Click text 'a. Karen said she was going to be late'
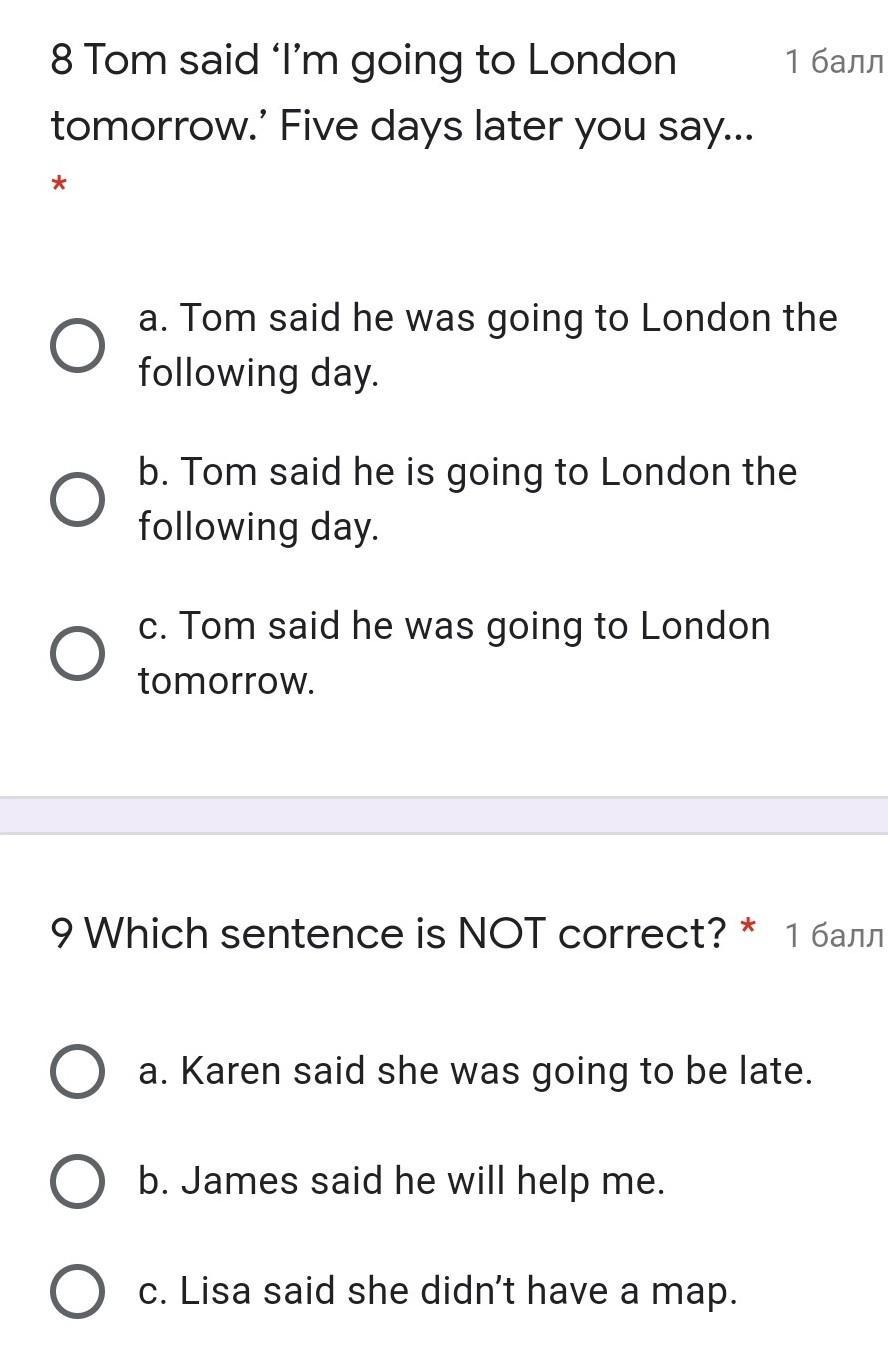 (x=475, y=1071)
